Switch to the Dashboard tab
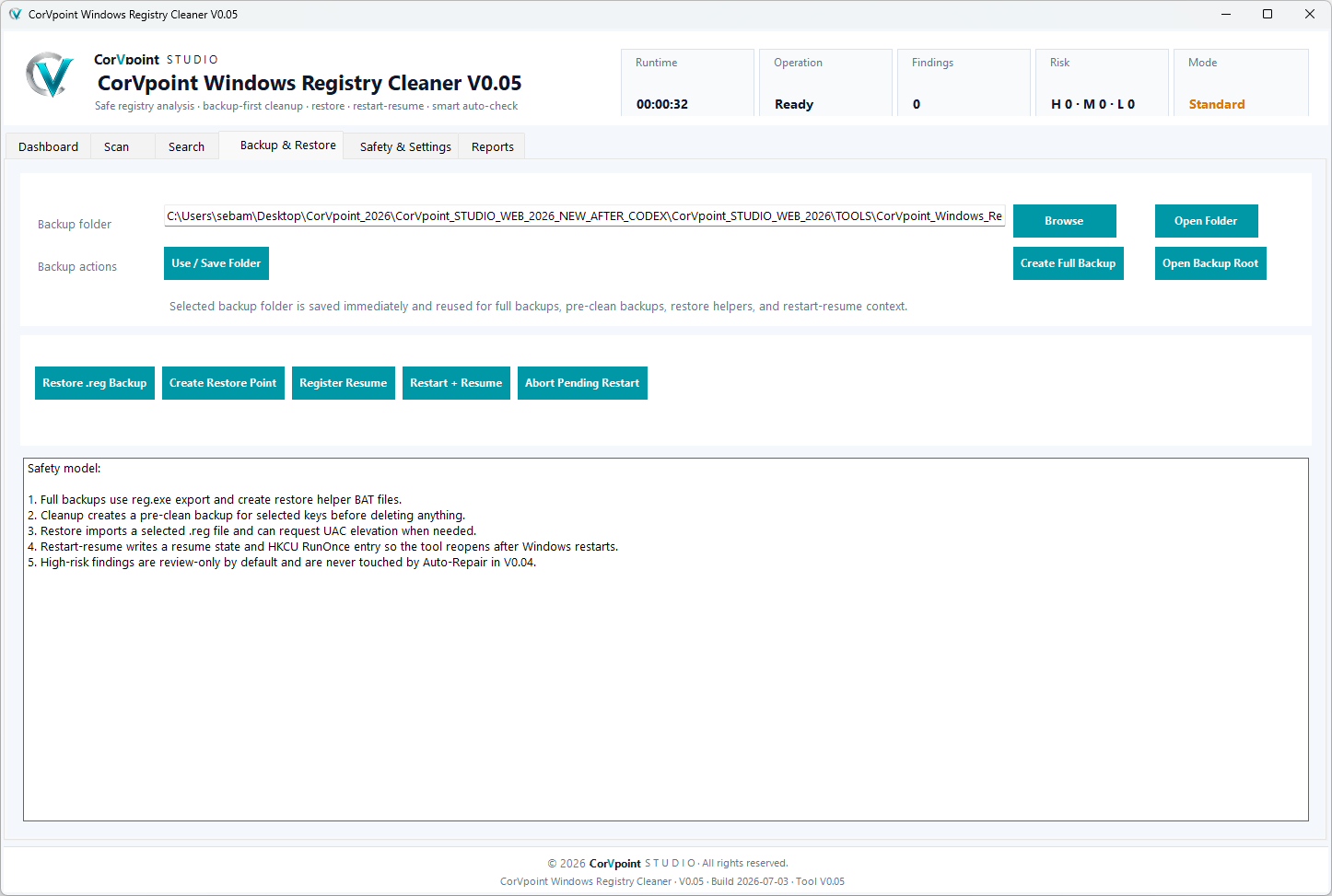1332x896 pixels. 48,146
